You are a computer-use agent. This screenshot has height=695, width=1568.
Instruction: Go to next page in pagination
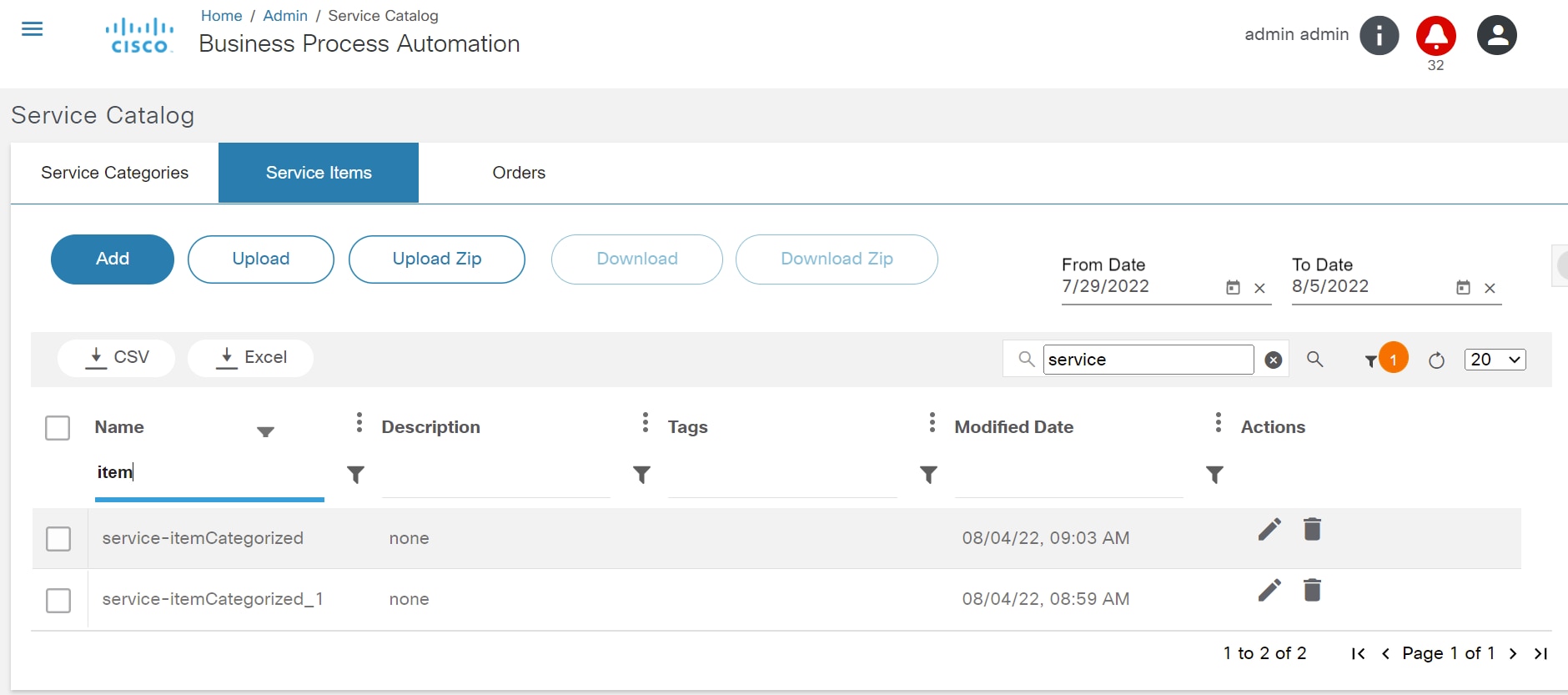(1512, 653)
